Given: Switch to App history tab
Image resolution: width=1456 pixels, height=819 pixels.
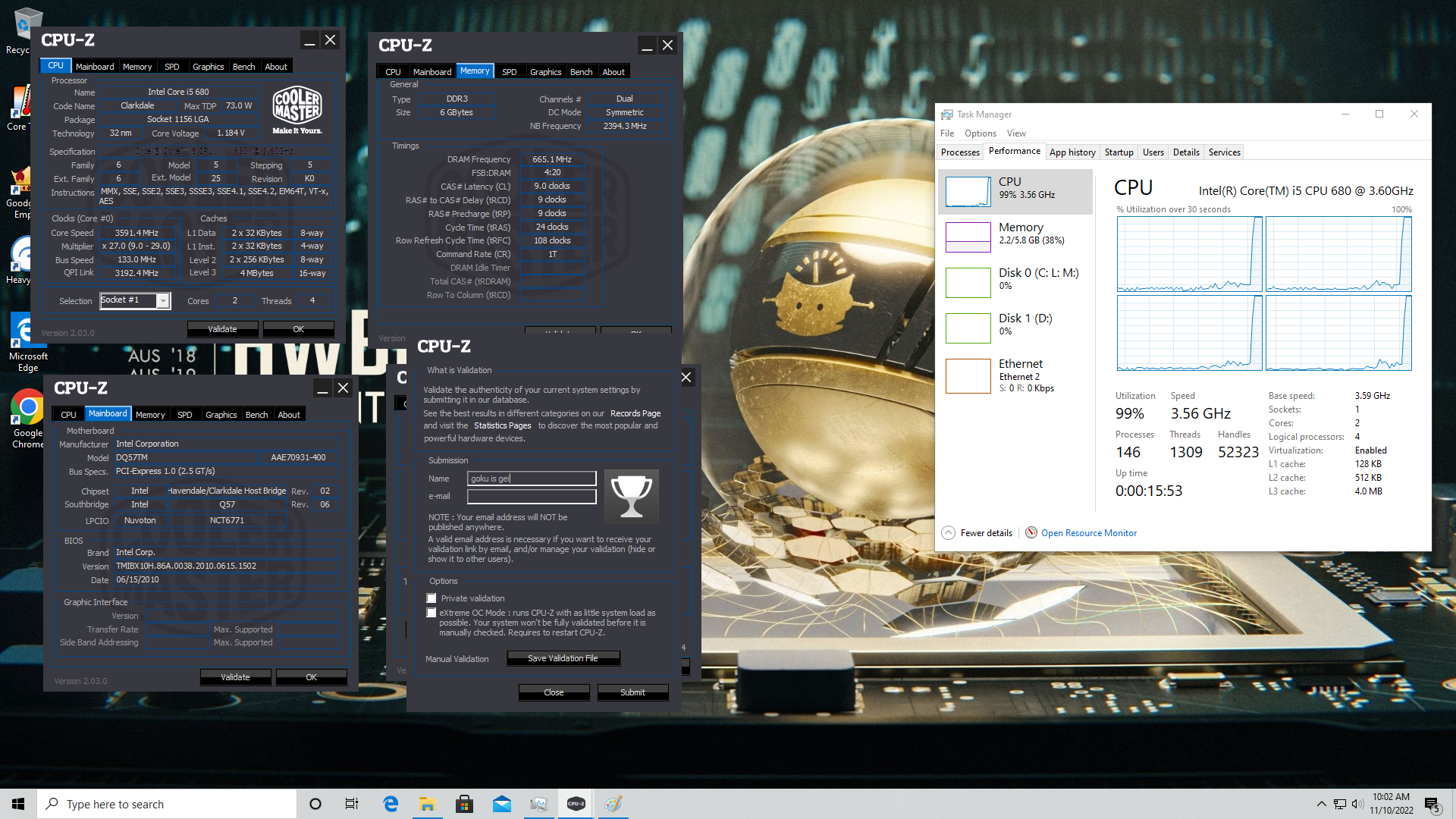Looking at the screenshot, I should coord(1072,152).
